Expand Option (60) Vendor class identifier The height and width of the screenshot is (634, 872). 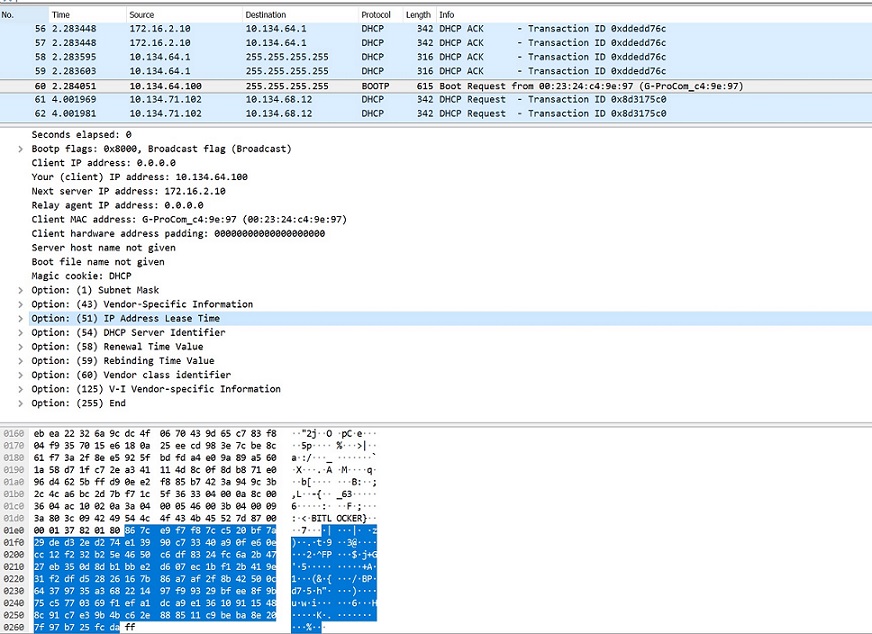click(x=20, y=375)
